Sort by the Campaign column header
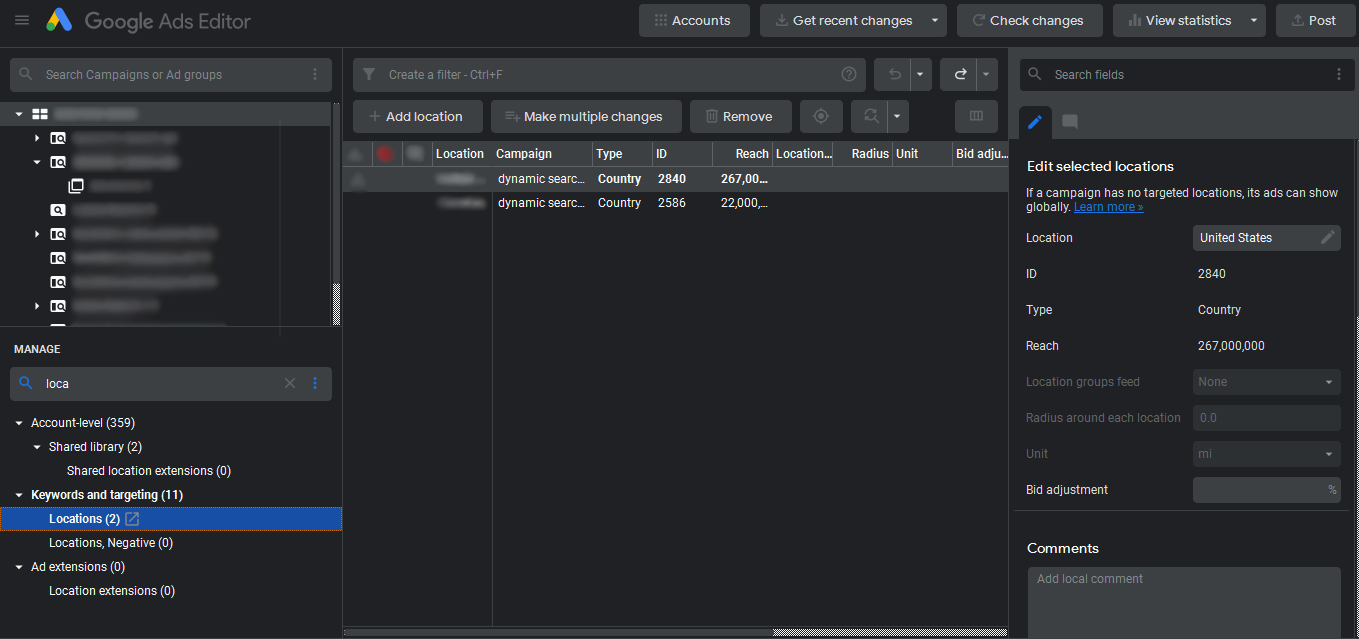The image size is (1359, 639). (542, 154)
